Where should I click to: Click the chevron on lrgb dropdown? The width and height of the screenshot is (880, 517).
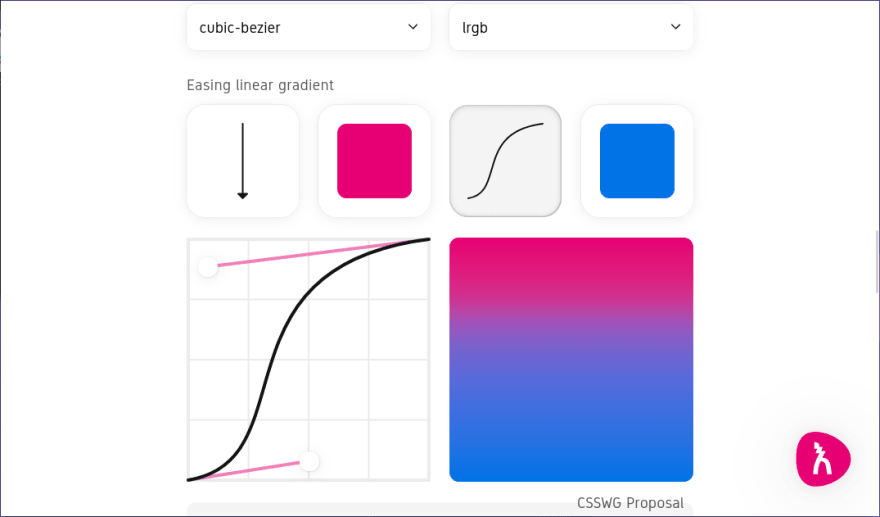(x=675, y=27)
